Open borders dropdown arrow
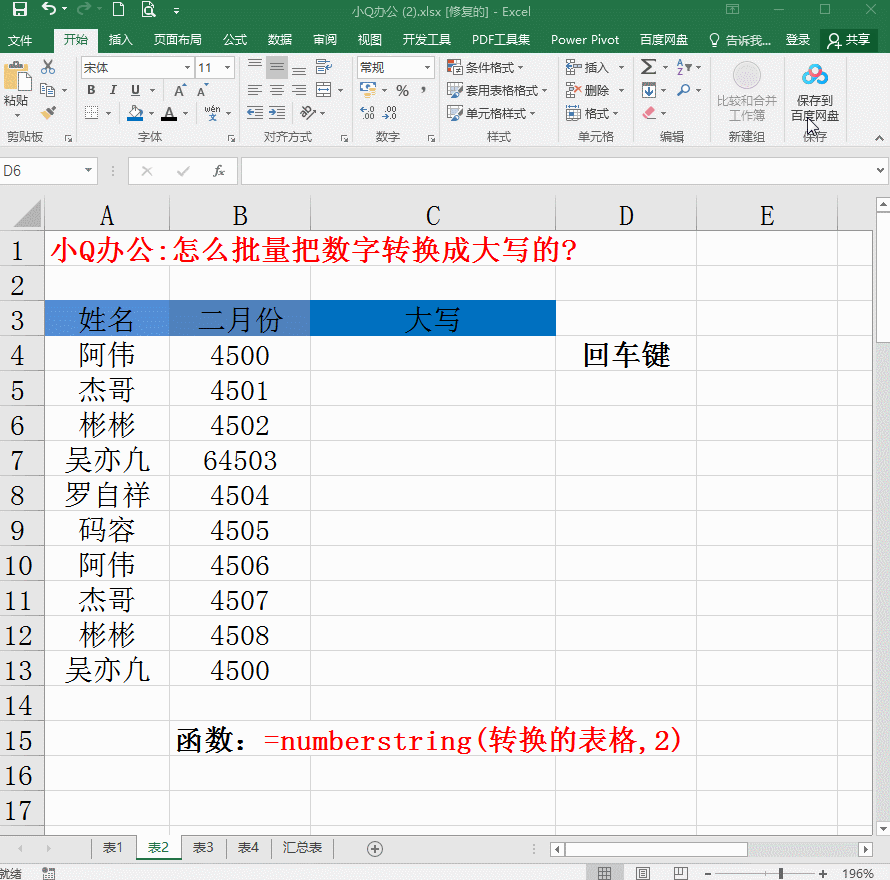The image size is (890, 880). pos(108,114)
